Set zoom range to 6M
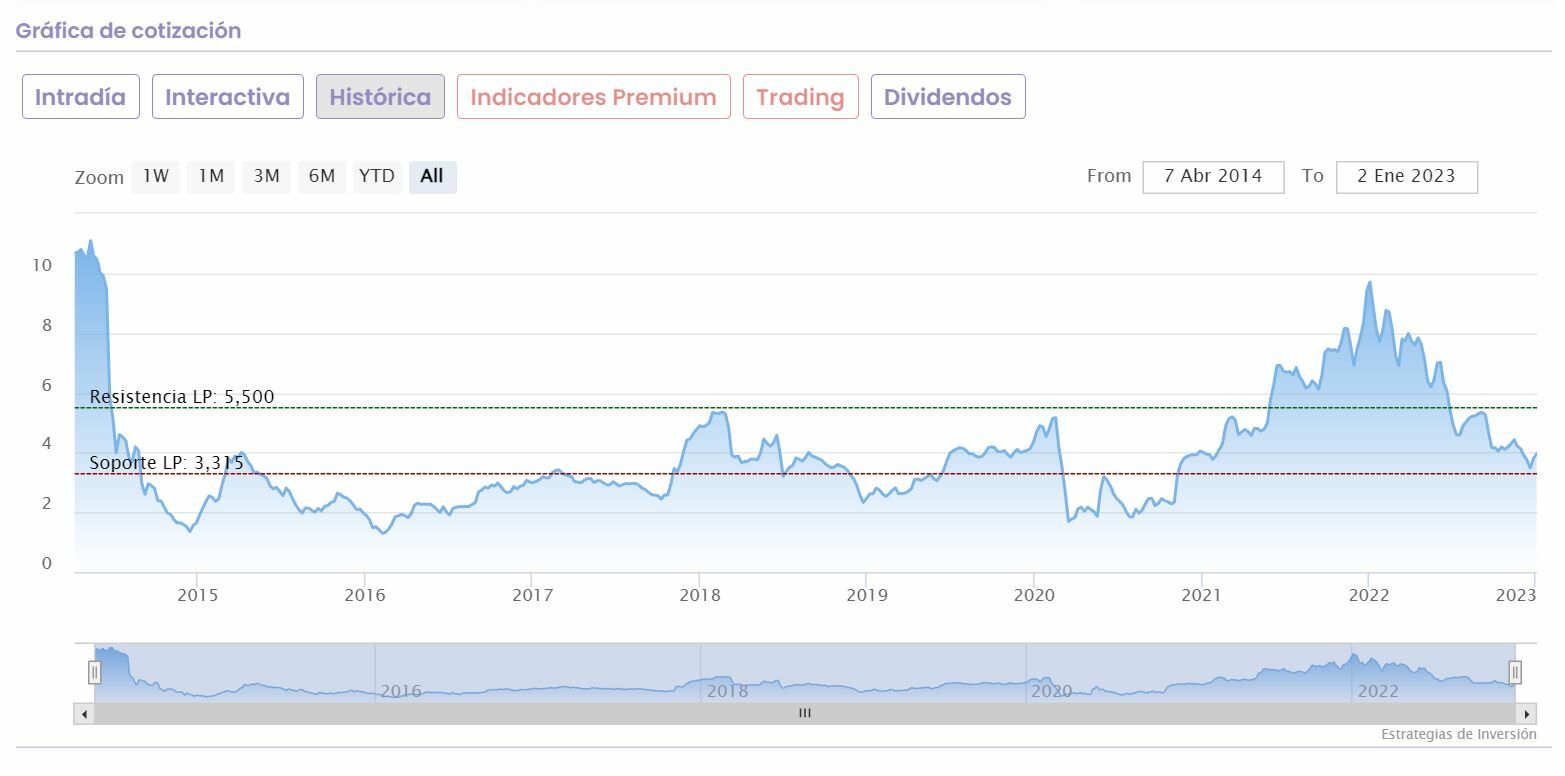Viewport: 1565px width, 776px height. point(321,176)
